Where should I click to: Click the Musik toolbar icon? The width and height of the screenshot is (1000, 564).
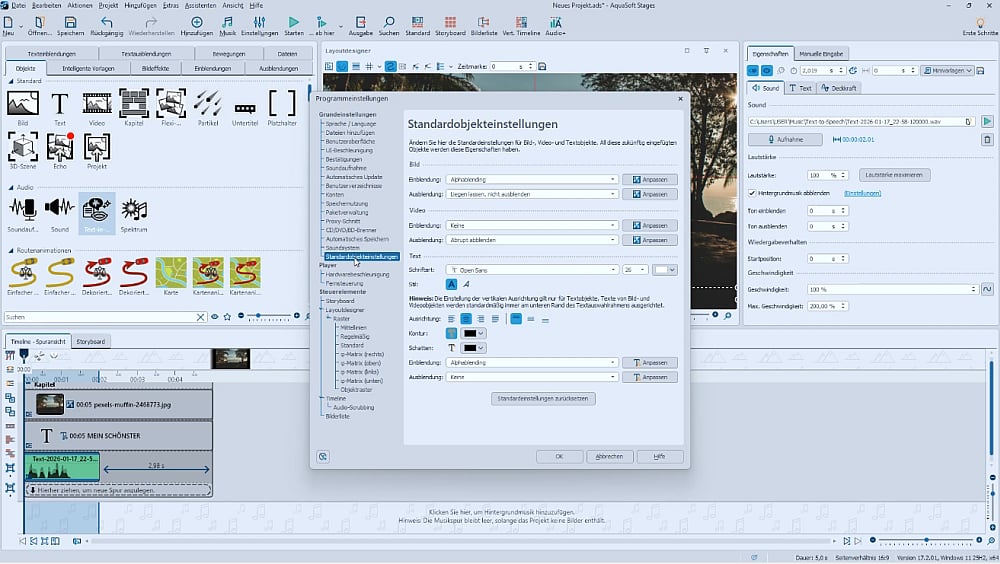227,24
